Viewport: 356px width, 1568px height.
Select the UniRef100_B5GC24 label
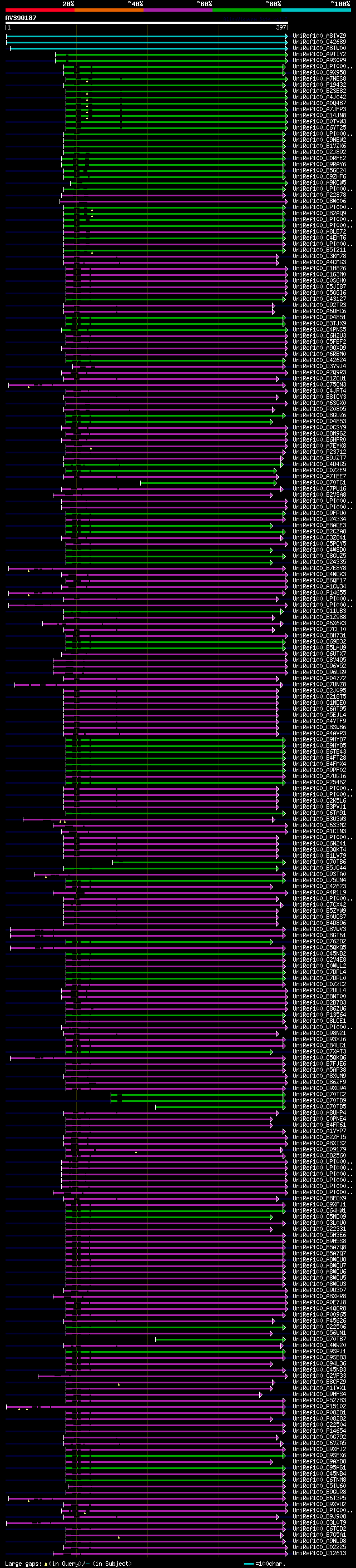319,170
